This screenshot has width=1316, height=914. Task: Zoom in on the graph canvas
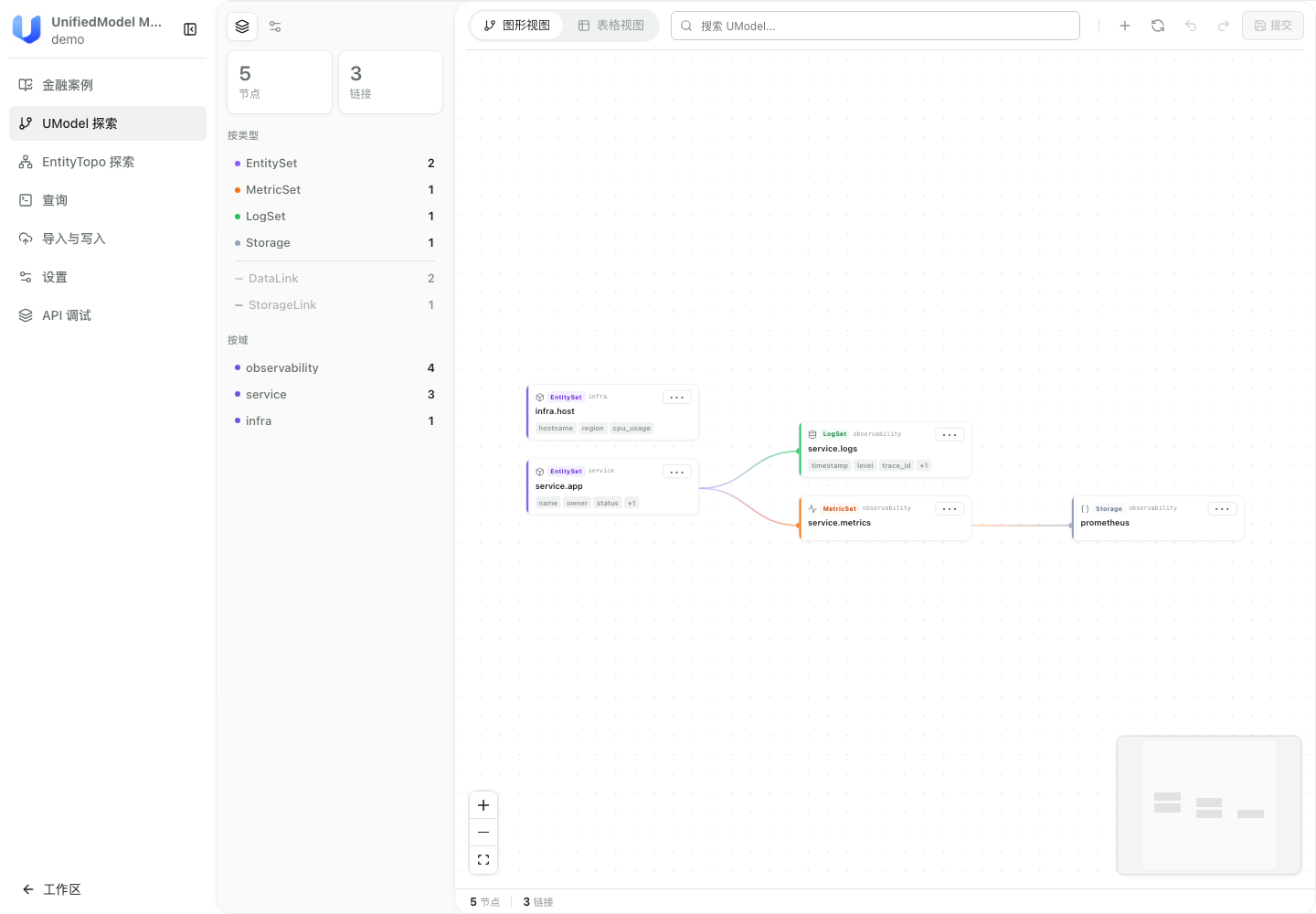click(483, 805)
